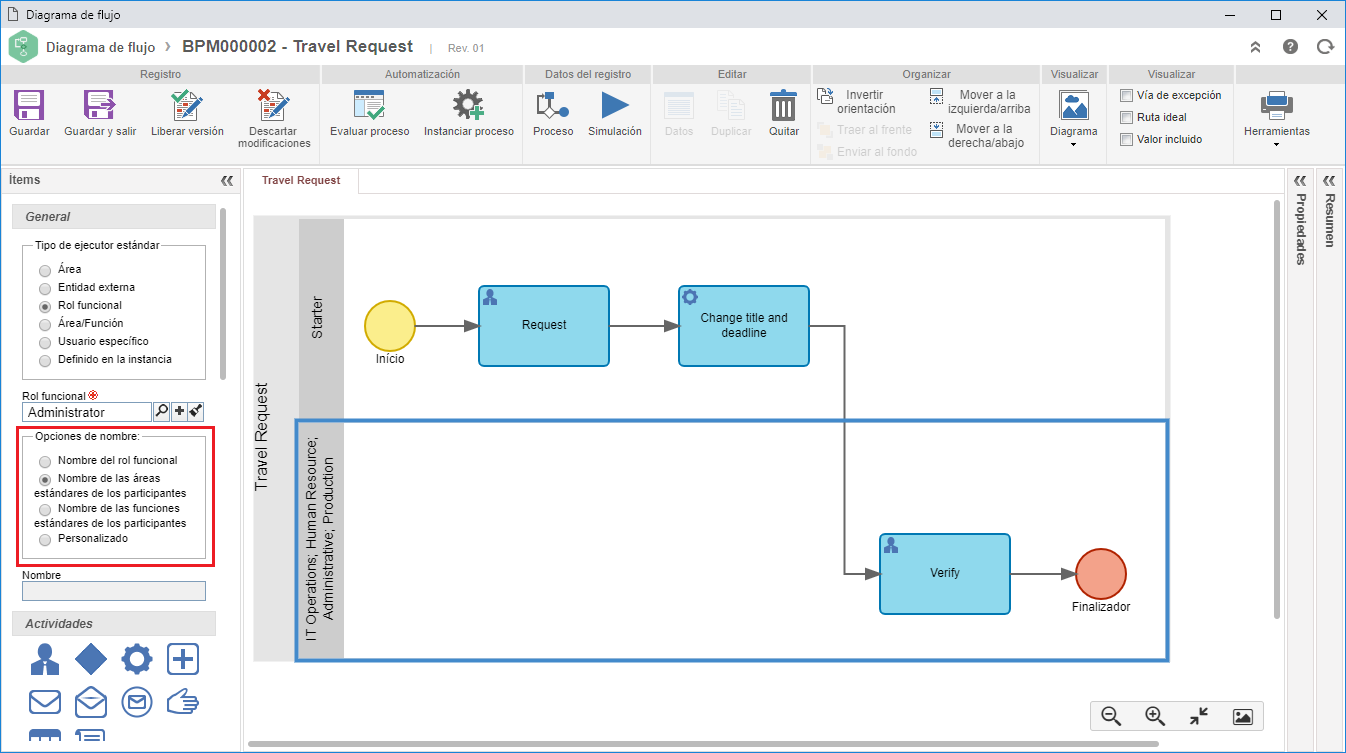Click the Liberar versión icon

pos(187,105)
